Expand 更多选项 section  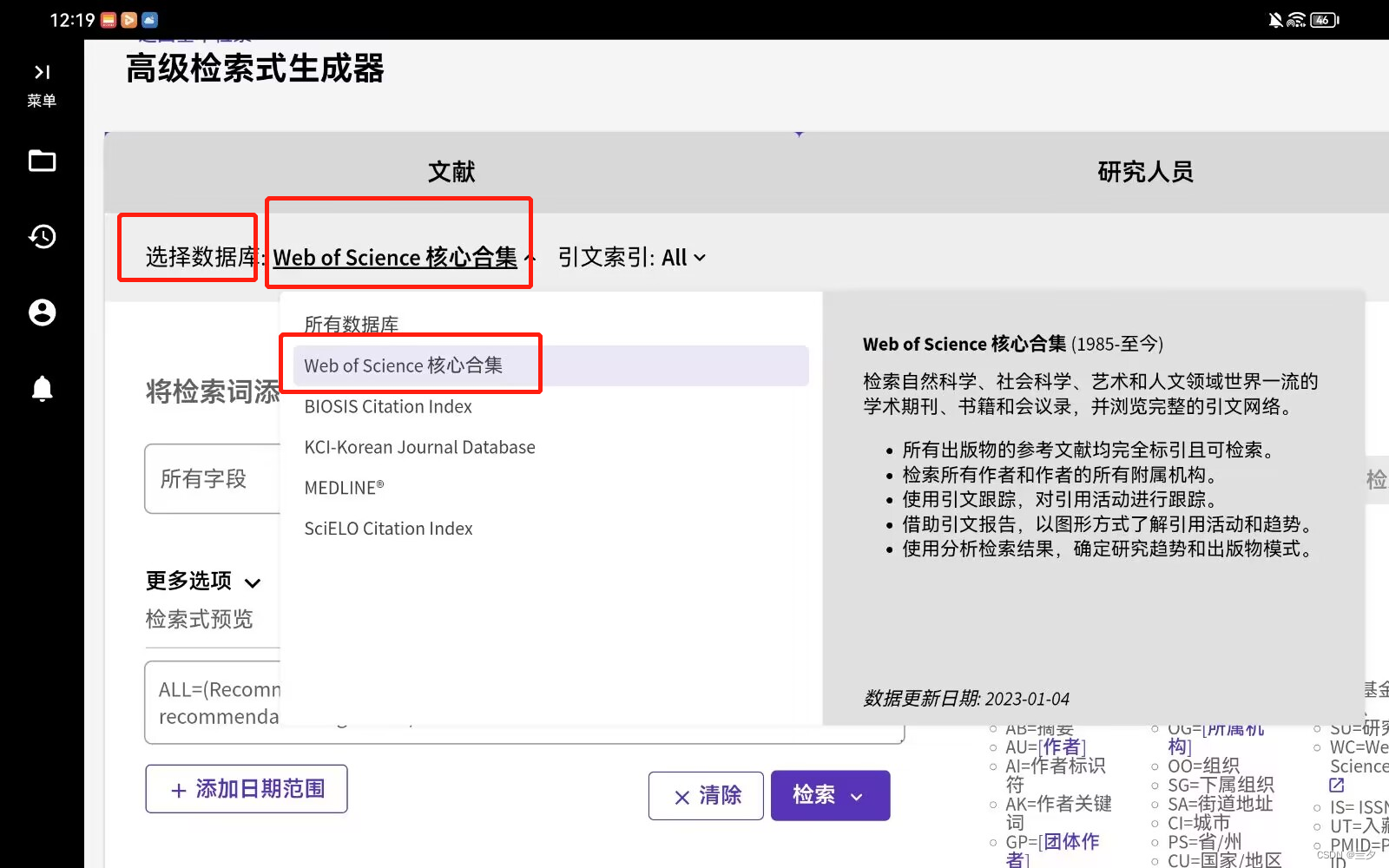pyautogui.click(x=203, y=581)
